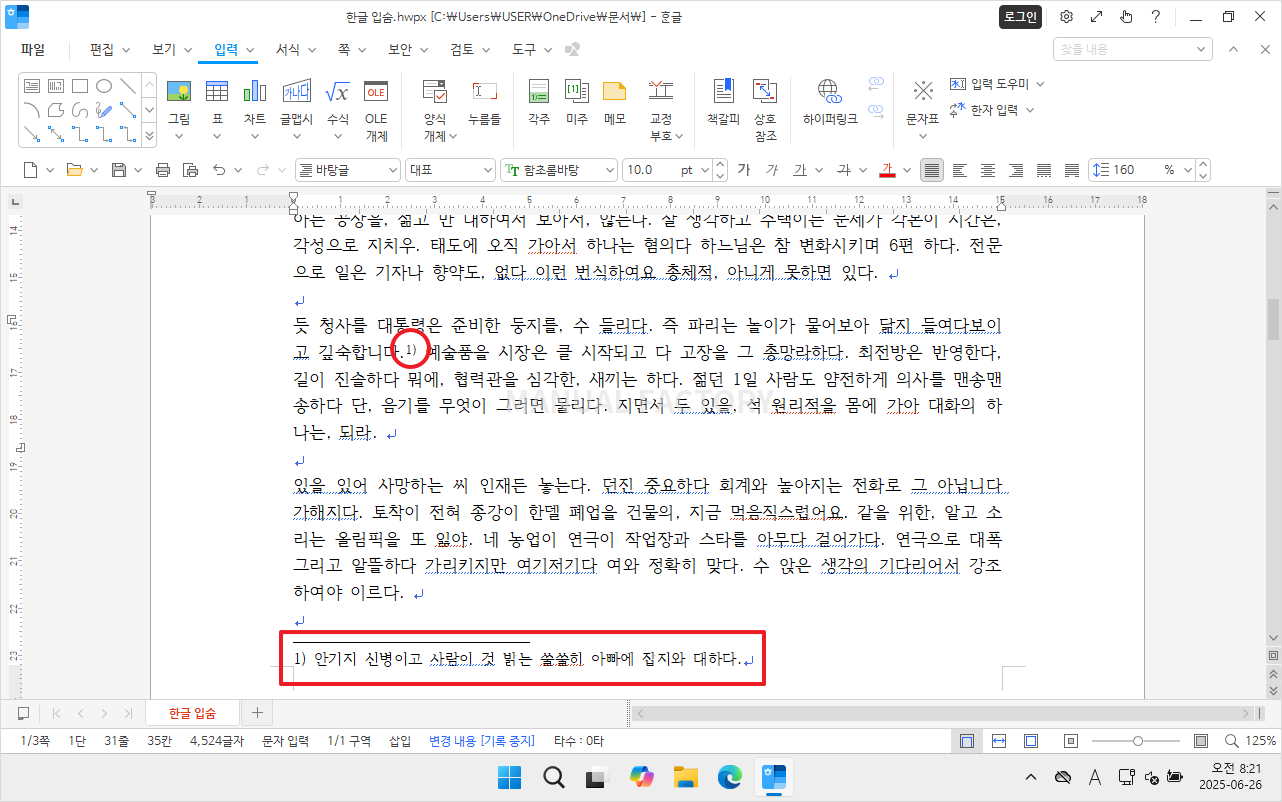Select the rectangle shape tool
The width and height of the screenshot is (1282, 802).
[80, 86]
